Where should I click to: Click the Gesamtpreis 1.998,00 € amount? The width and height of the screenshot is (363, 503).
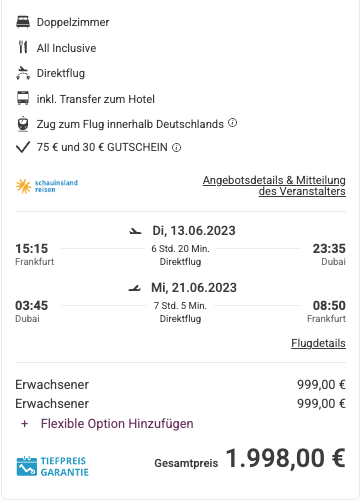click(286, 458)
